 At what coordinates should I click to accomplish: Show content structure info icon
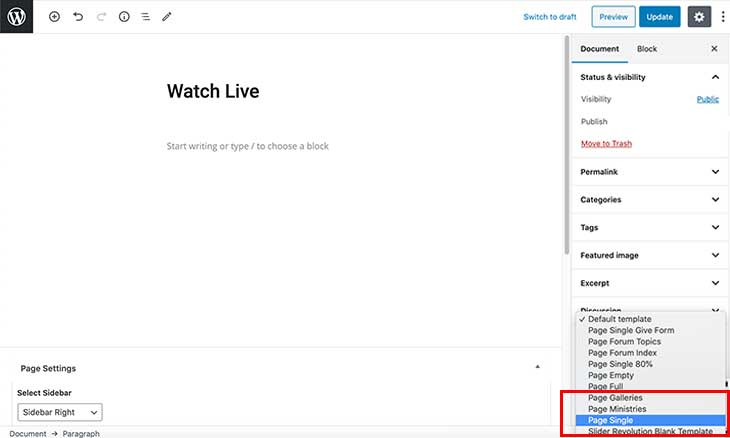pyautogui.click(x=124, y=17)
